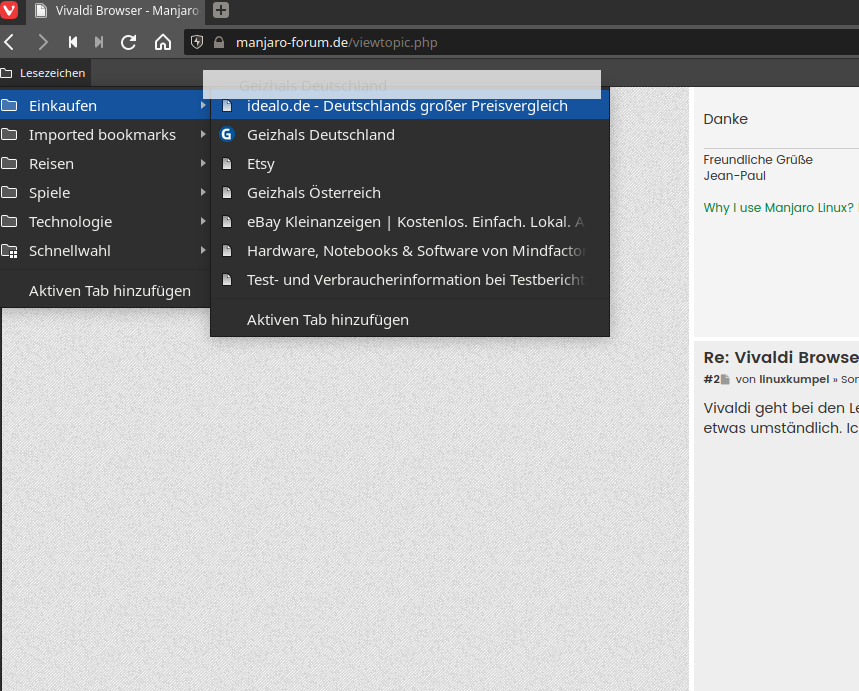Viewport: 859px width, 691px height.
Task: Click the Schnellwahl speed dial folder icon
Action: pyautogui.click(x=9, y=251)
